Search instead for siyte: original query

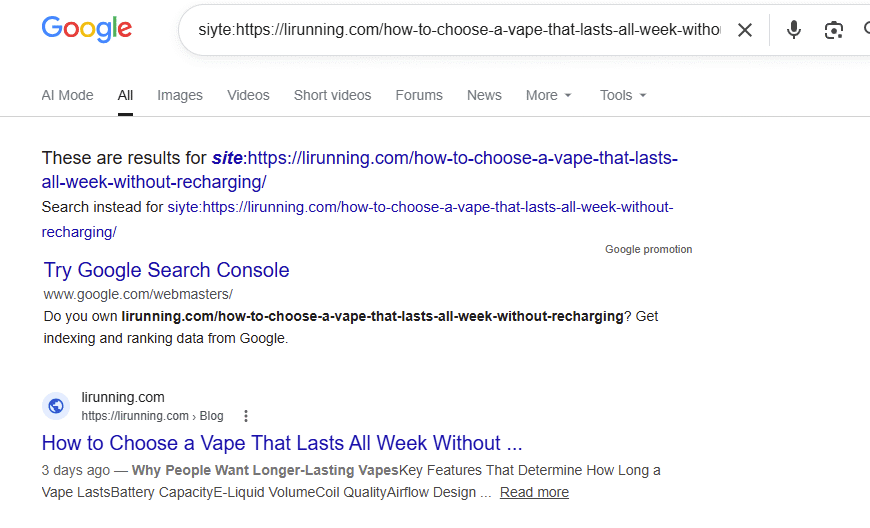357,219
